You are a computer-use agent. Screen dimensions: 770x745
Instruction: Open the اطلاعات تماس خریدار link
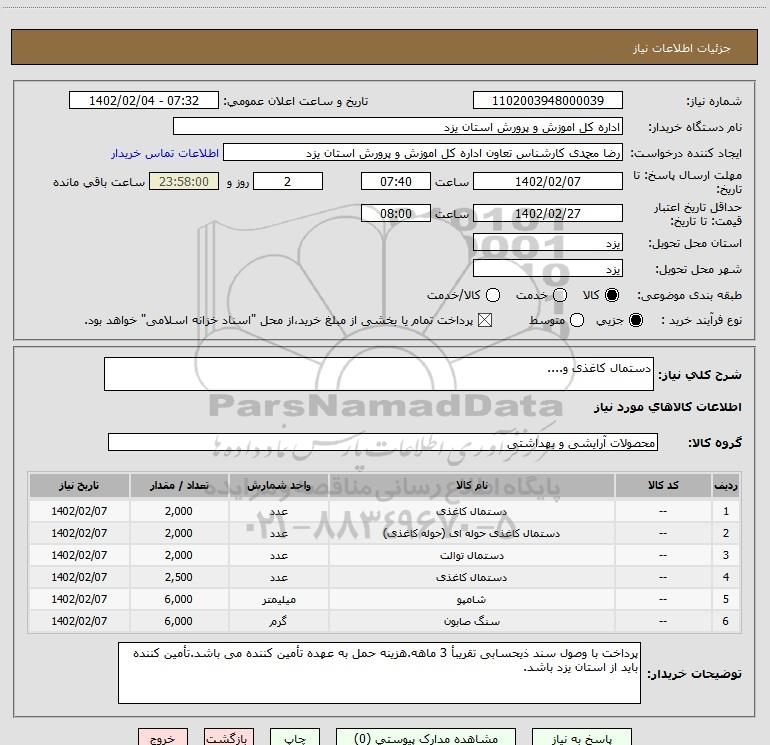[x=165, y=153]
